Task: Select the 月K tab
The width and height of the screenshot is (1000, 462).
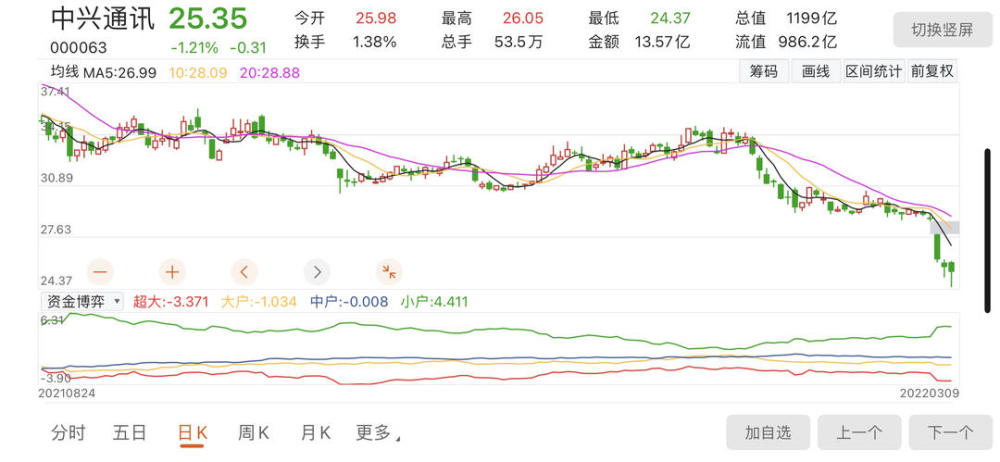Action: 316,433
